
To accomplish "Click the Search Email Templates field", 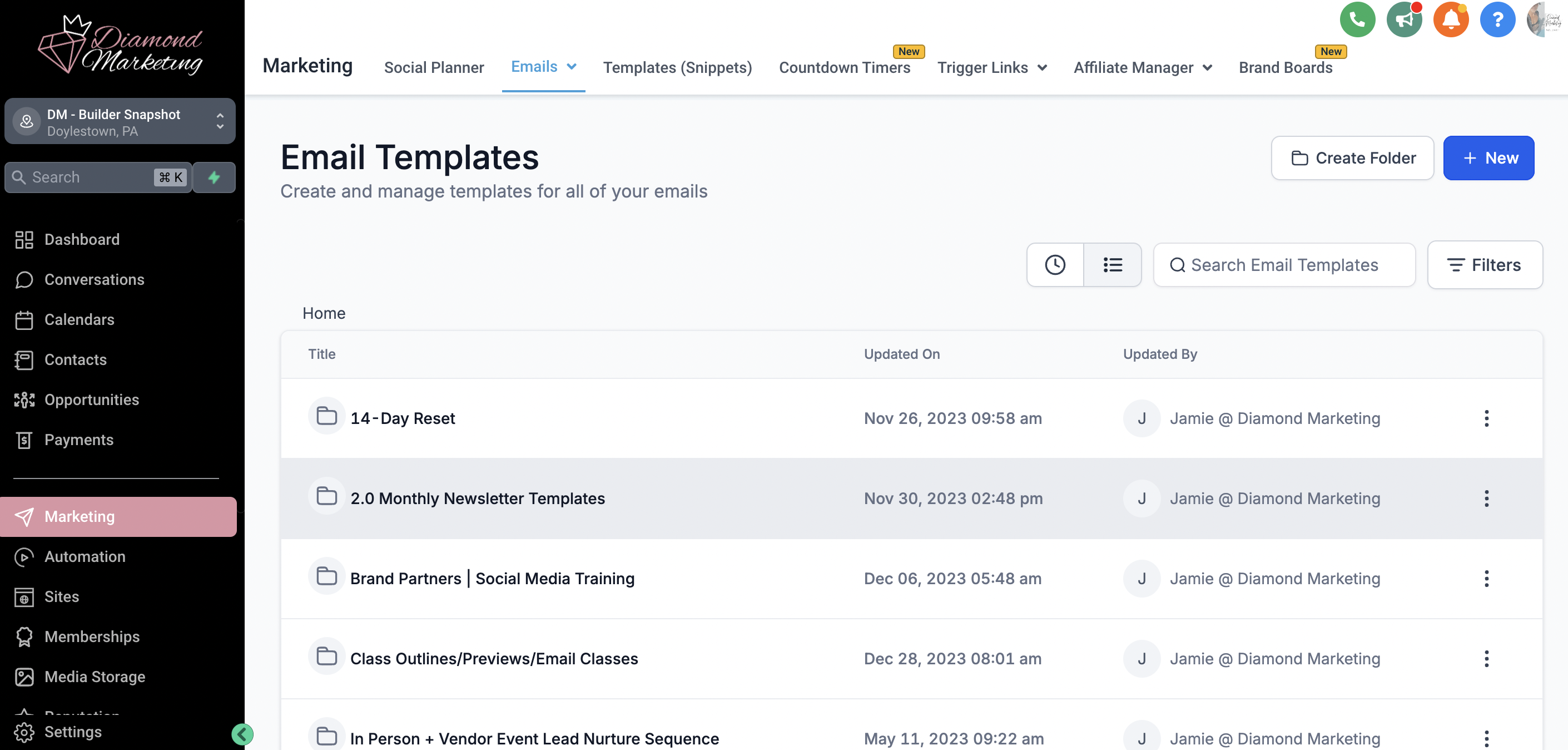I will point(1284,265).
